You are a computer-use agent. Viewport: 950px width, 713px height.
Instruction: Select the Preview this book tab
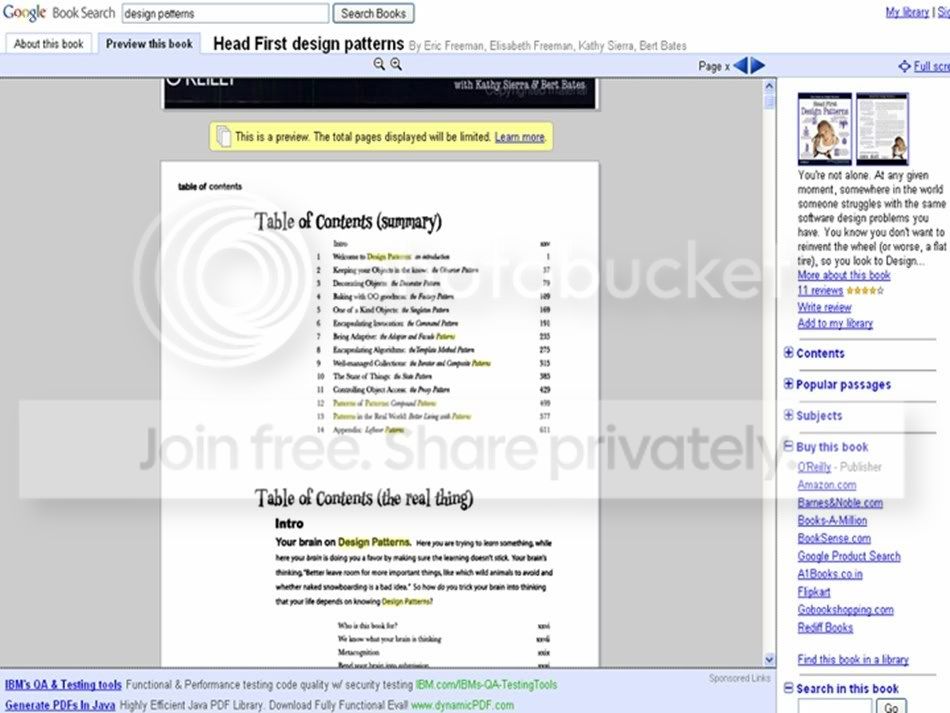click(149, 44)
